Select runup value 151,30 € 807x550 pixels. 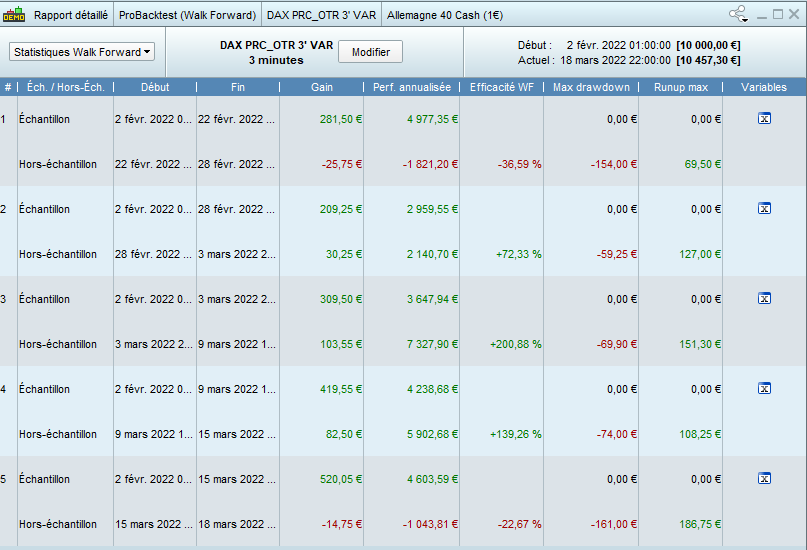click(700, 344)
